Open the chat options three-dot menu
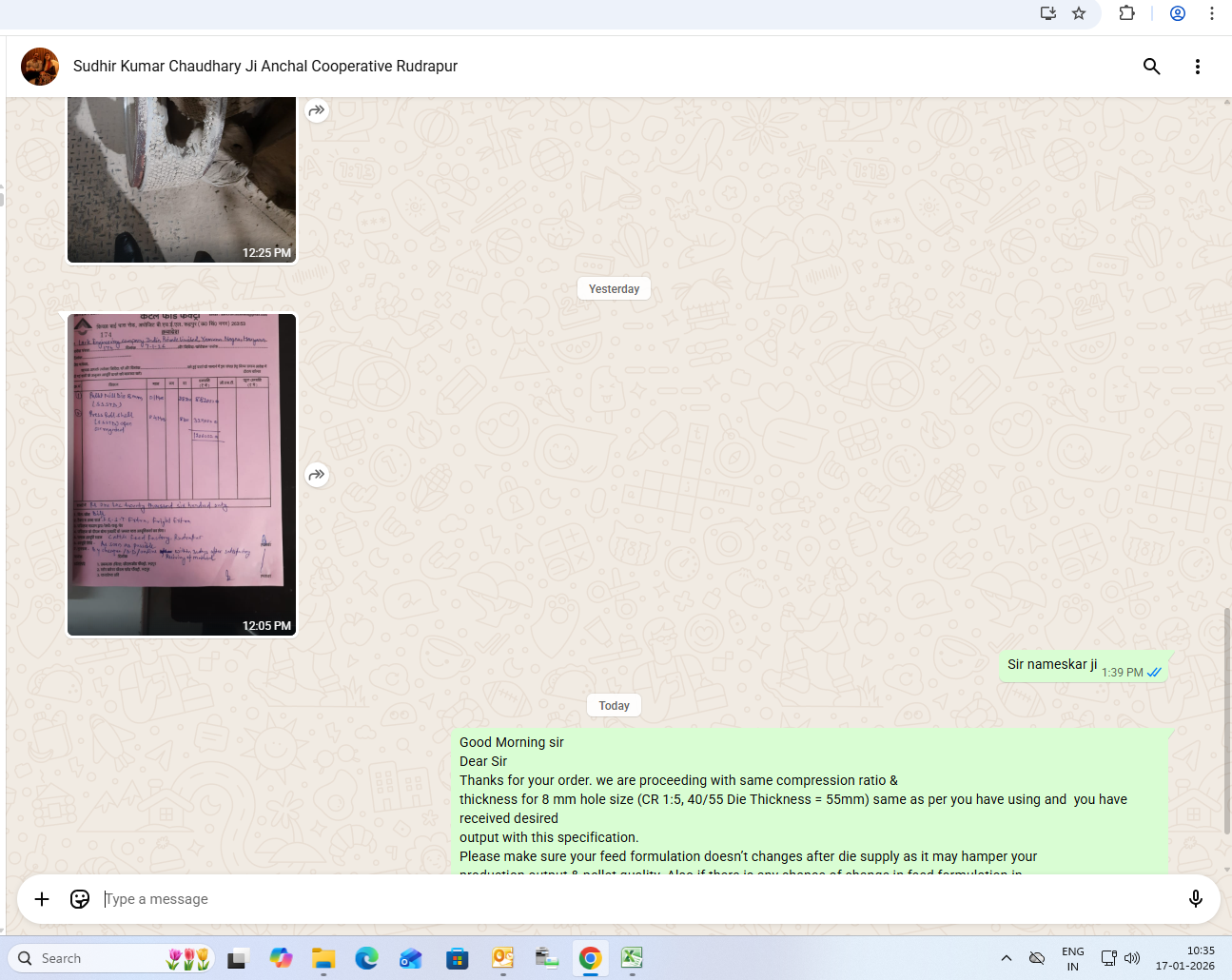This screenshot has height=980, width=1232. pos(1197,67)
